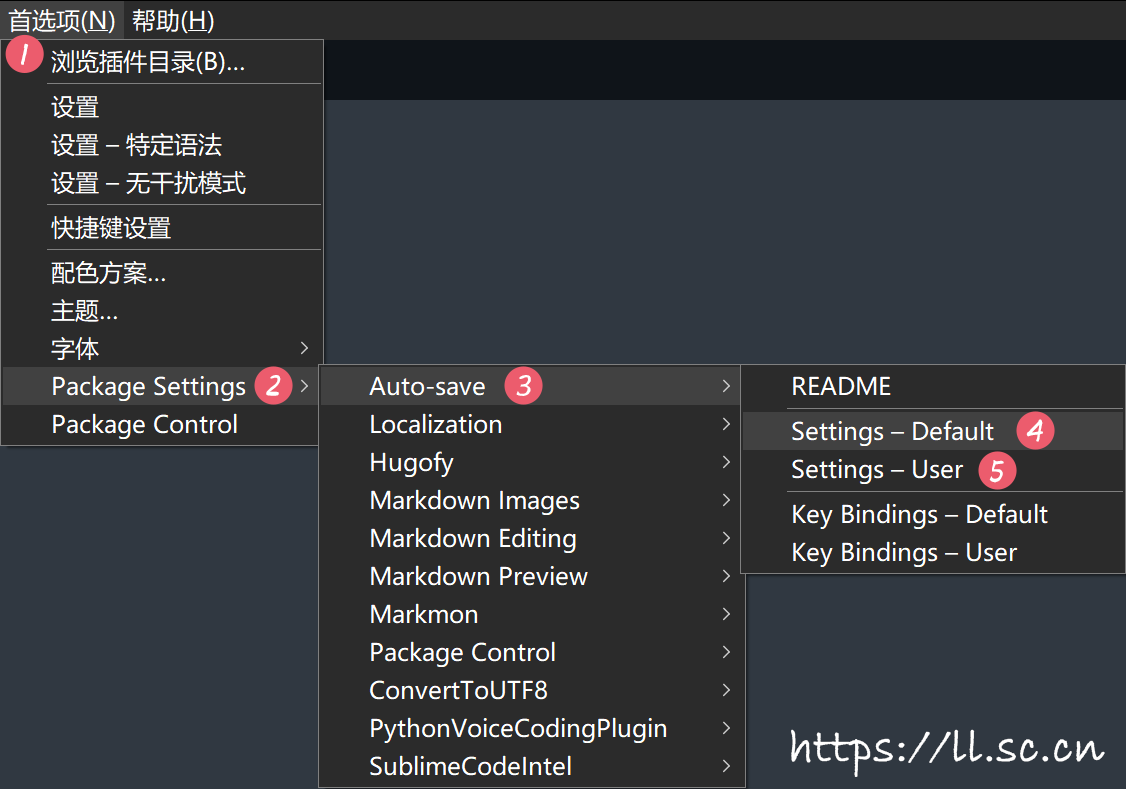Open 设置 – 特定语法 option
The height and width of the screenshot is (789, 1126).
(136, 145)
